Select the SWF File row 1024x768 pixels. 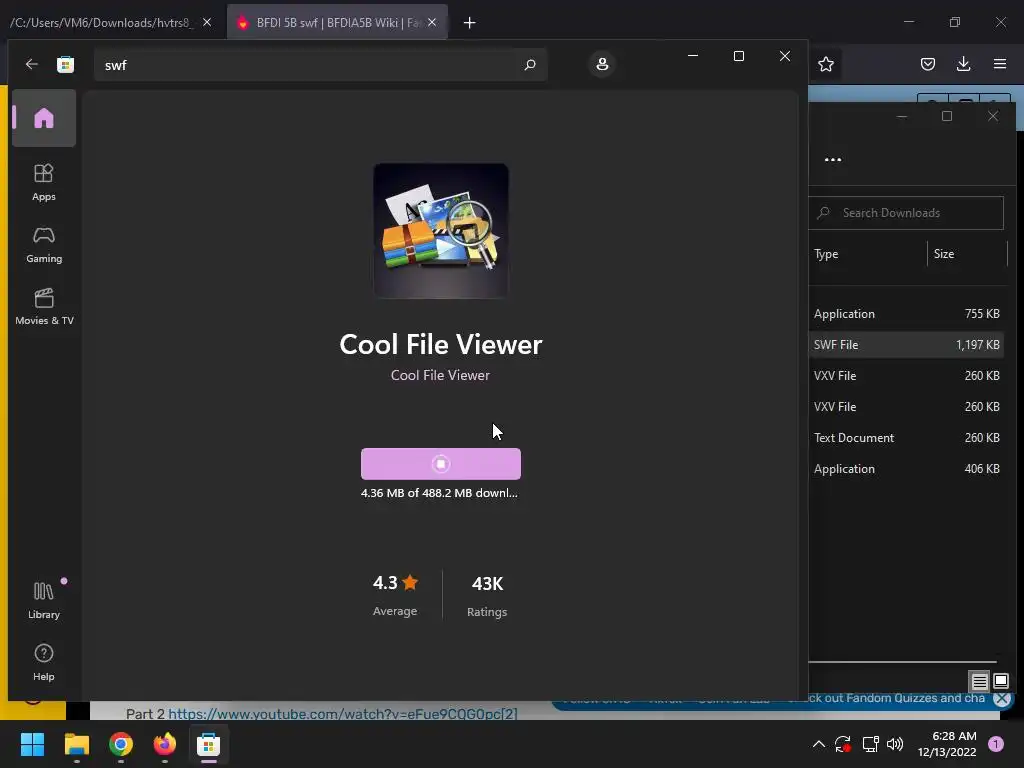click(x=906, y=345)
